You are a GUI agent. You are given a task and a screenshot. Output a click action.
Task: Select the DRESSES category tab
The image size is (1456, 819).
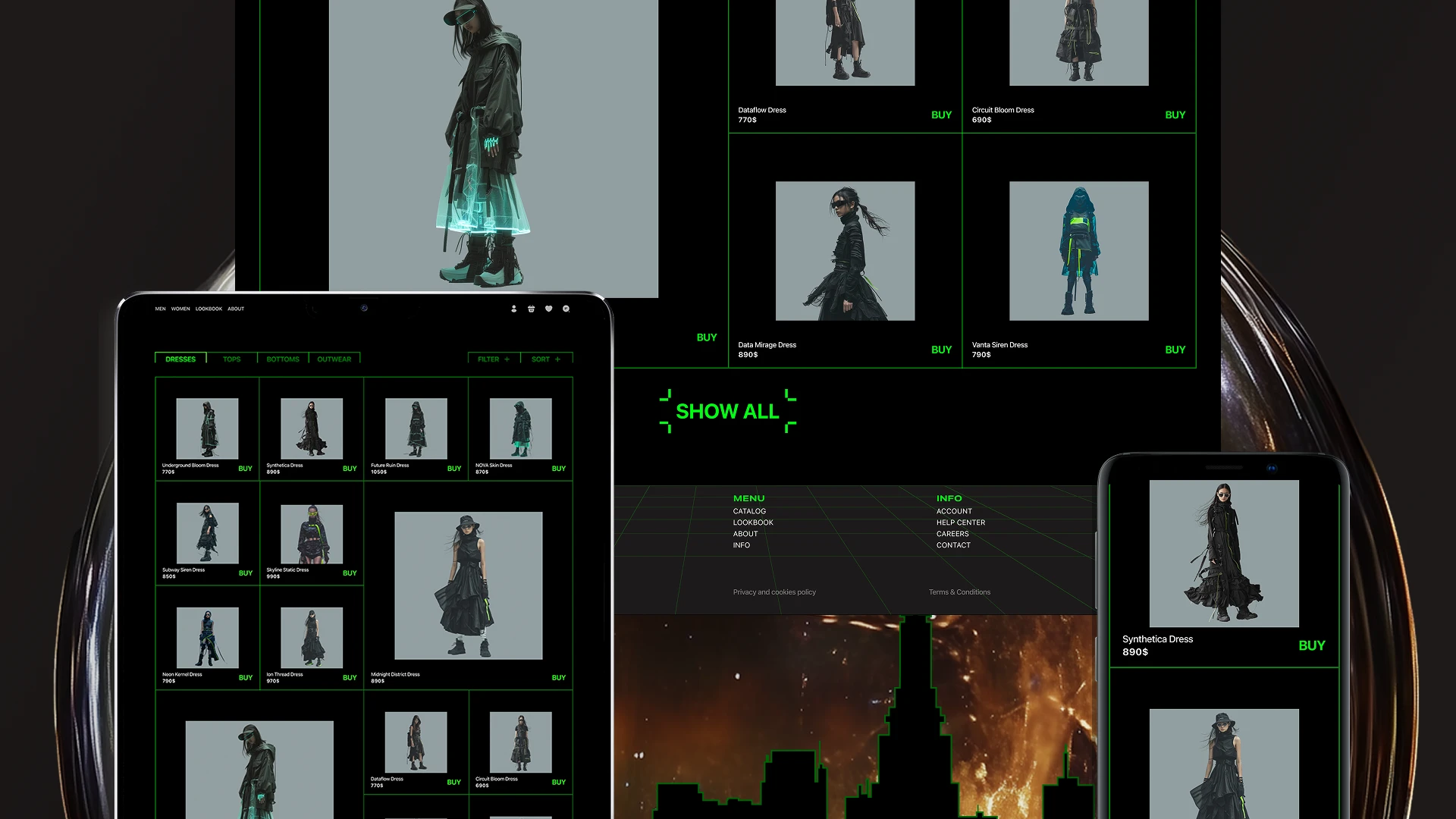180,359
